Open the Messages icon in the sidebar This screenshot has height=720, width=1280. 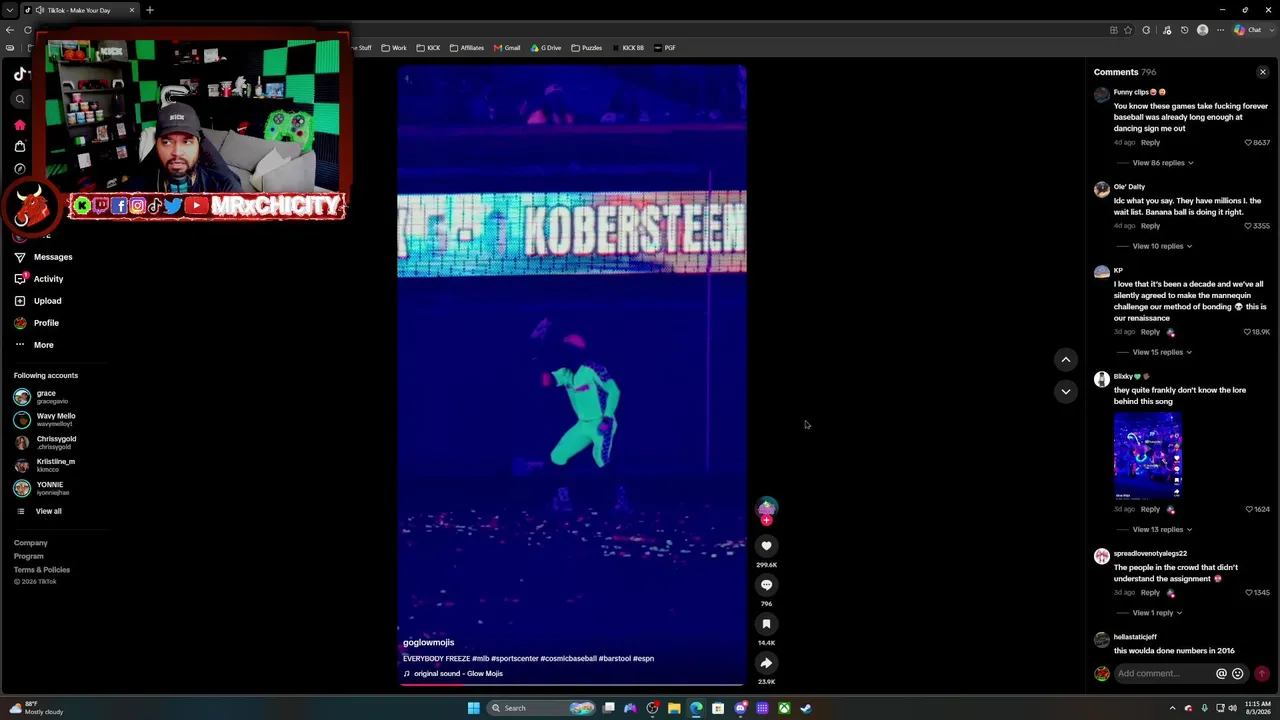20,257
